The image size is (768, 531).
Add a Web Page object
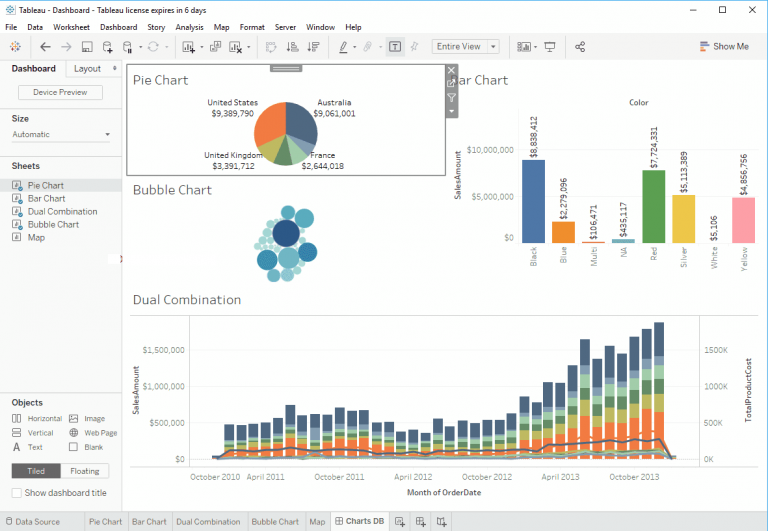point(93,433)
